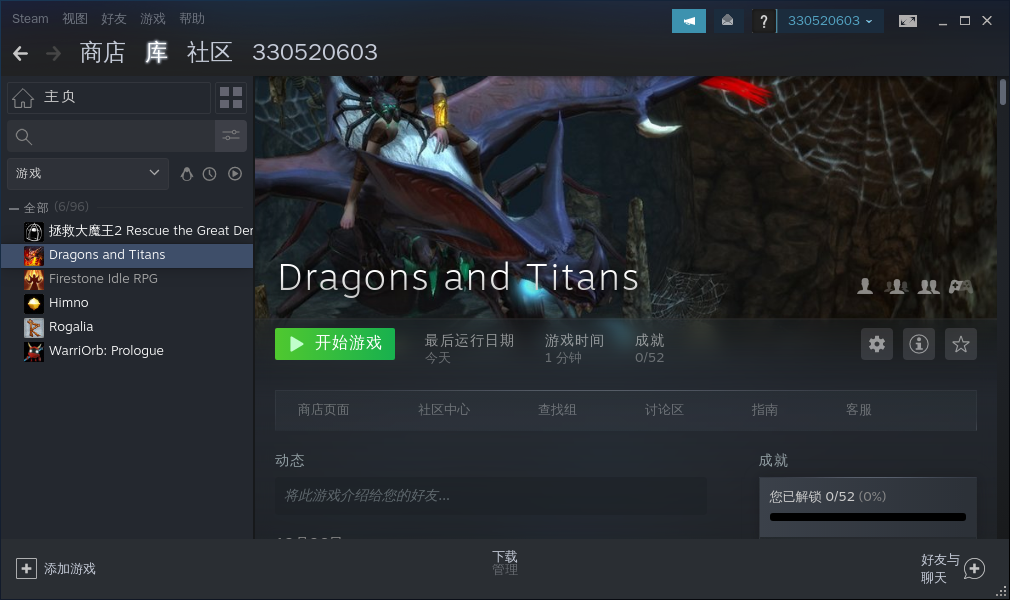Click the single-player icon on banner

[x=865, y=286]
